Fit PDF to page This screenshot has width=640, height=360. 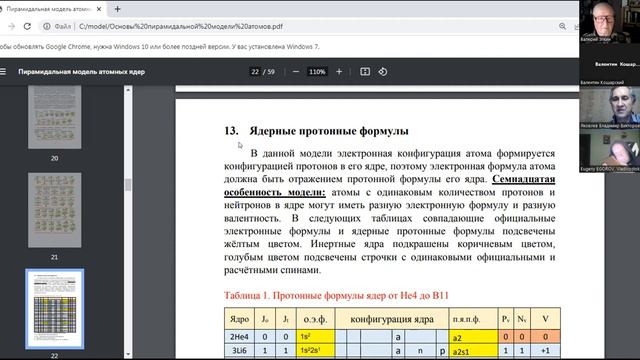point(365,72)
